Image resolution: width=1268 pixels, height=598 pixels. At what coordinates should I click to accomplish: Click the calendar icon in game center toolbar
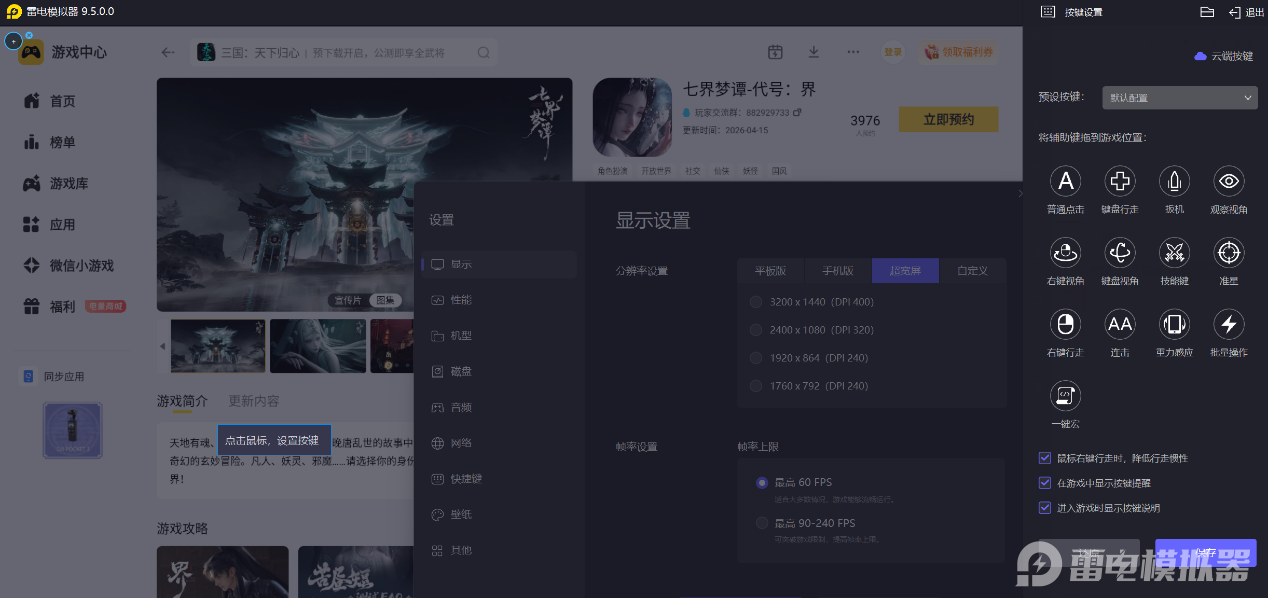774,52
